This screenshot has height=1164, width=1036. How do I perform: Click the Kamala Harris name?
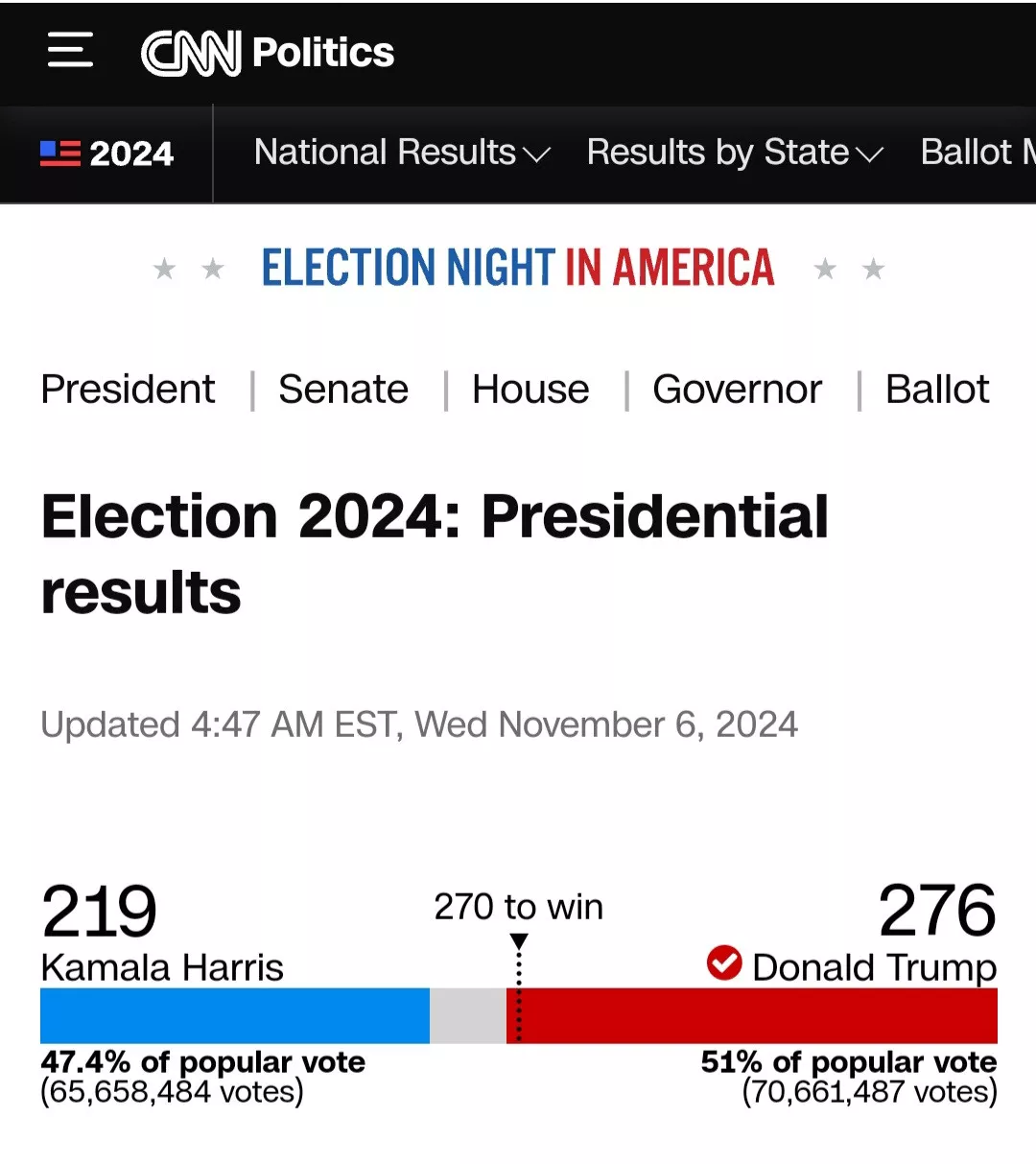[162, 967]
